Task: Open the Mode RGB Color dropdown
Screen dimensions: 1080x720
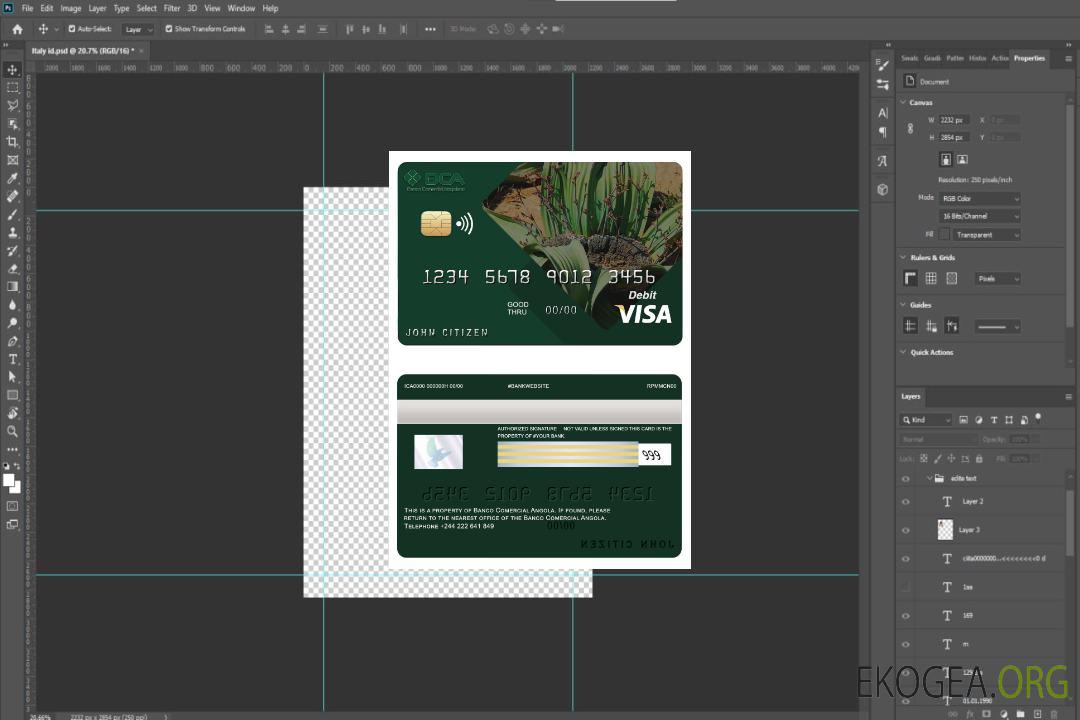Action: click(x=979, y=198)
